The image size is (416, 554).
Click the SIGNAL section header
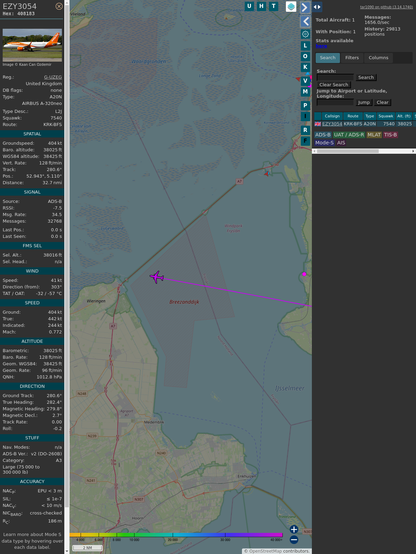point(32,192)
